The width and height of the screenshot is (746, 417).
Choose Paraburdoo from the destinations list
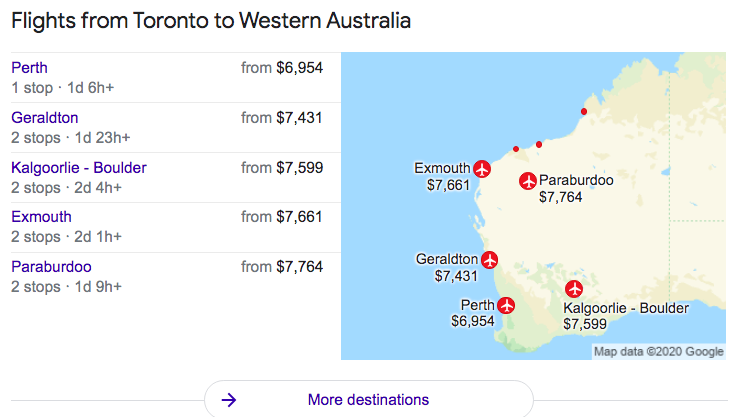point(51,267)
